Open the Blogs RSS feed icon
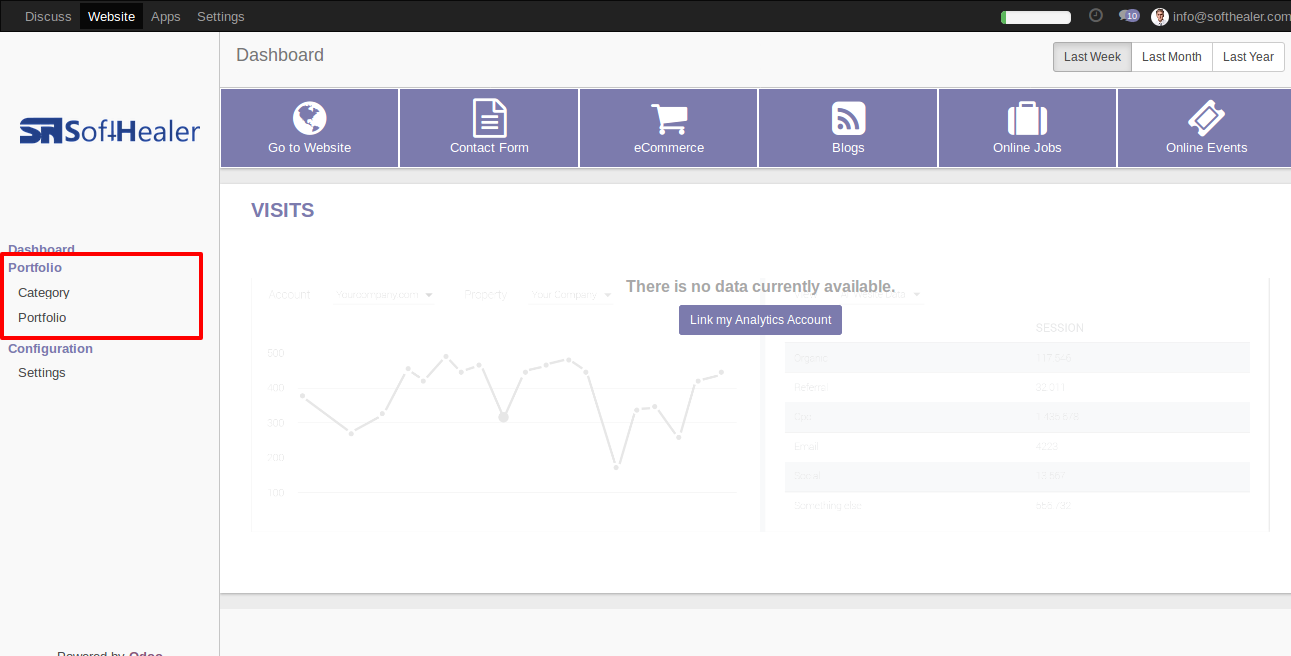The image size is (1291, 656). (848, 118)
